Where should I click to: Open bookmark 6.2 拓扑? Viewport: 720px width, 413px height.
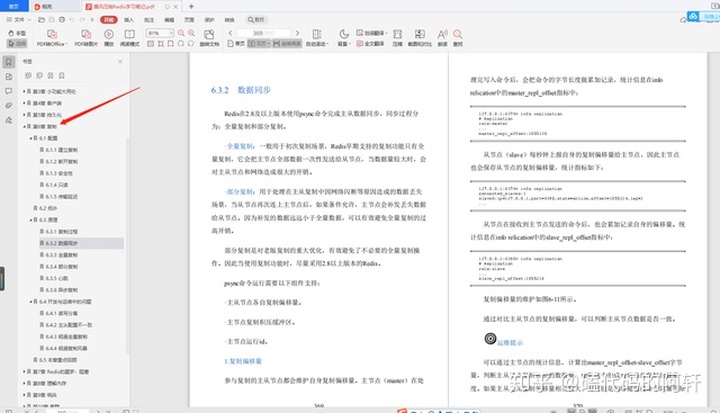(45, 208)
